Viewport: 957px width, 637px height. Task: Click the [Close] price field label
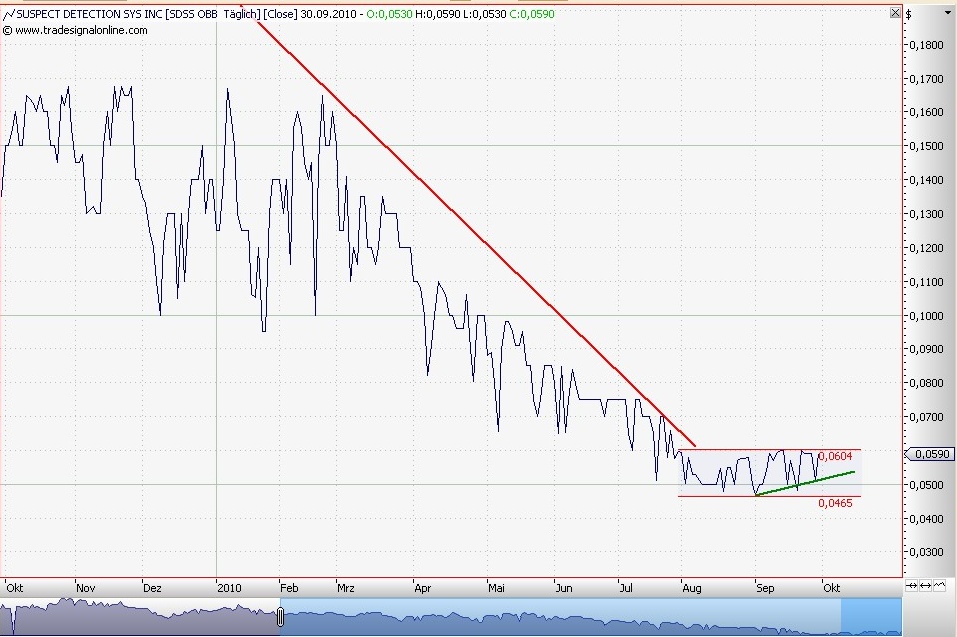pos(280,15)
